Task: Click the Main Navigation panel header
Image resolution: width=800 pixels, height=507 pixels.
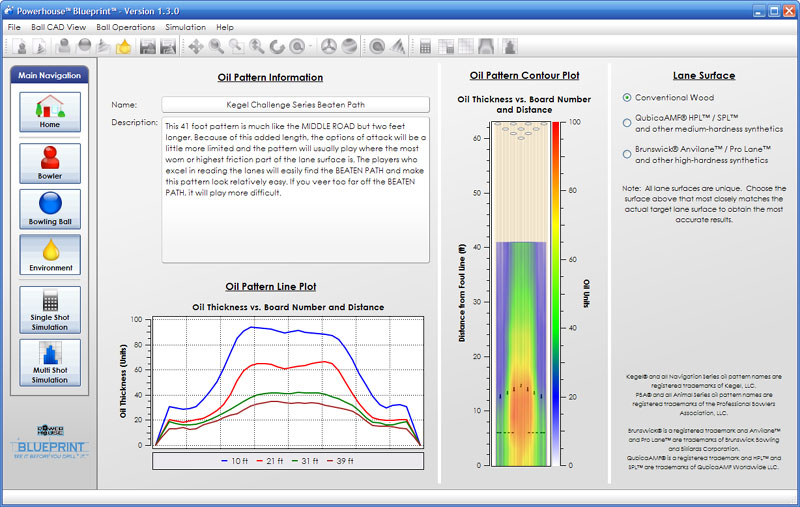Action: (x=49, y=75)
